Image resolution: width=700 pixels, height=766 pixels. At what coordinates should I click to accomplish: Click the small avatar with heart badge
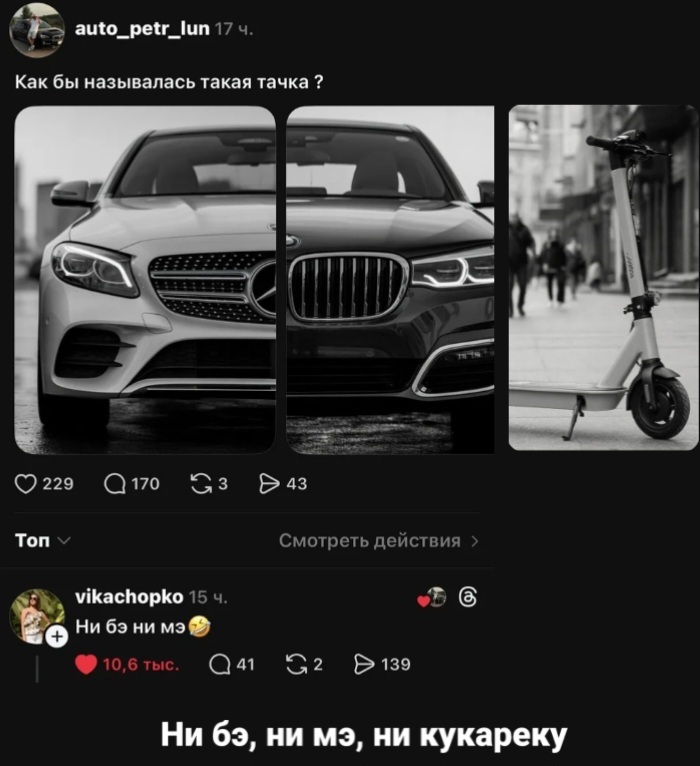pos(433,599)
